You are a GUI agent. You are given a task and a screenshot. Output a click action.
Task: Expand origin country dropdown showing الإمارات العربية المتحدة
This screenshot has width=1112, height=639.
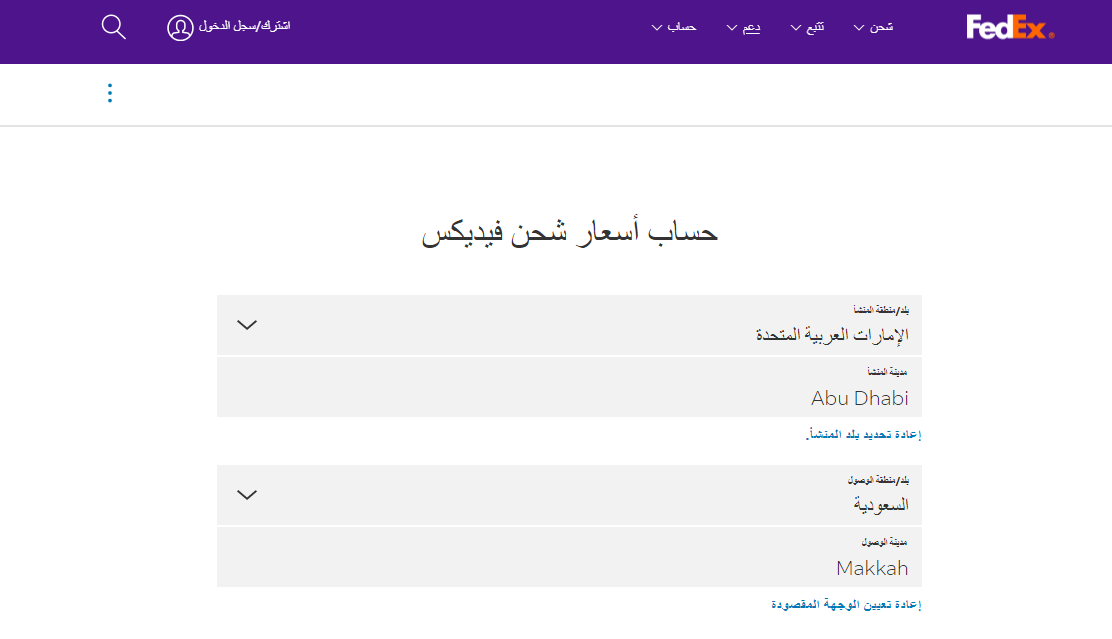click(569, 325)
